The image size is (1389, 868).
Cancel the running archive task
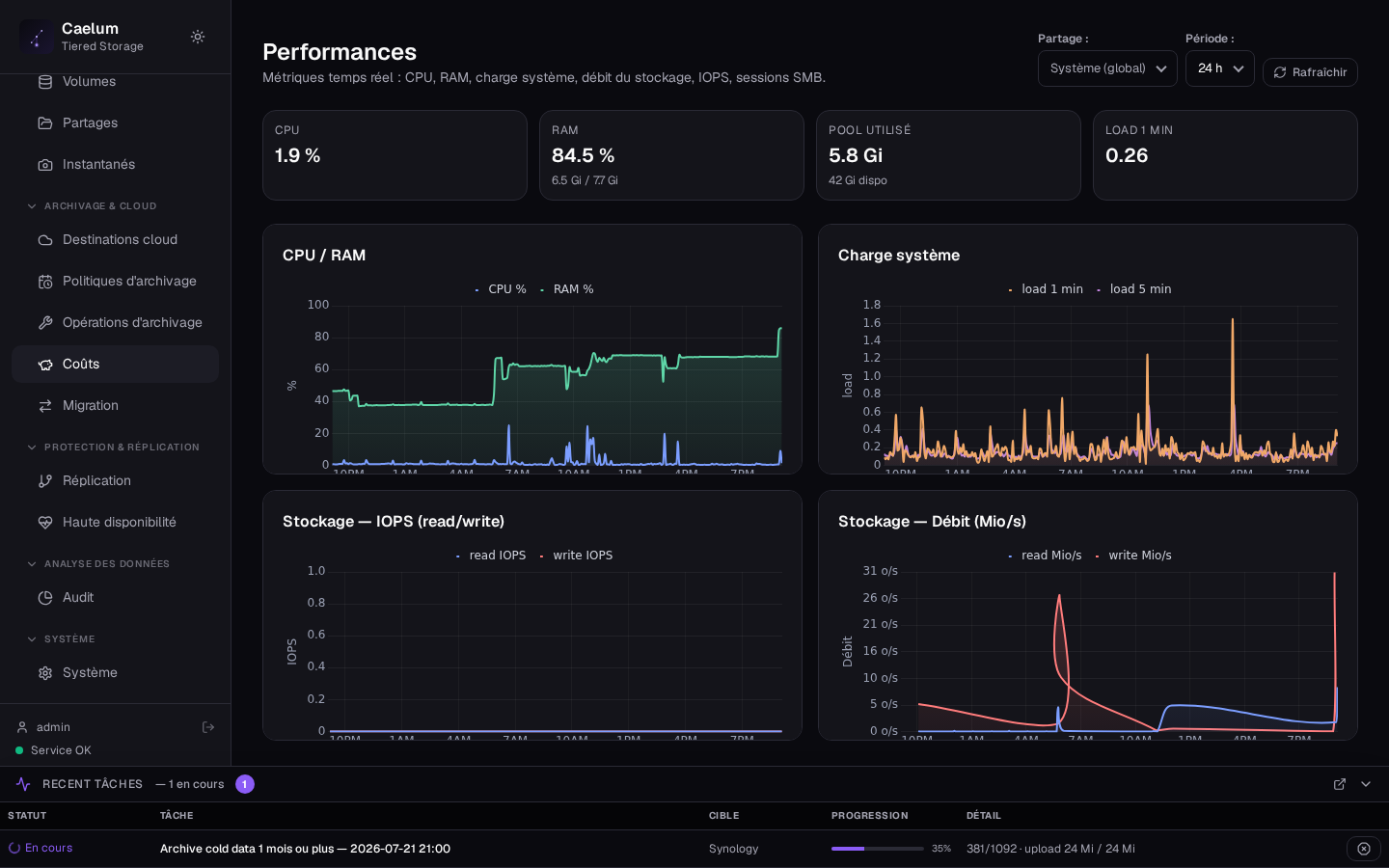pos(1364,849)
